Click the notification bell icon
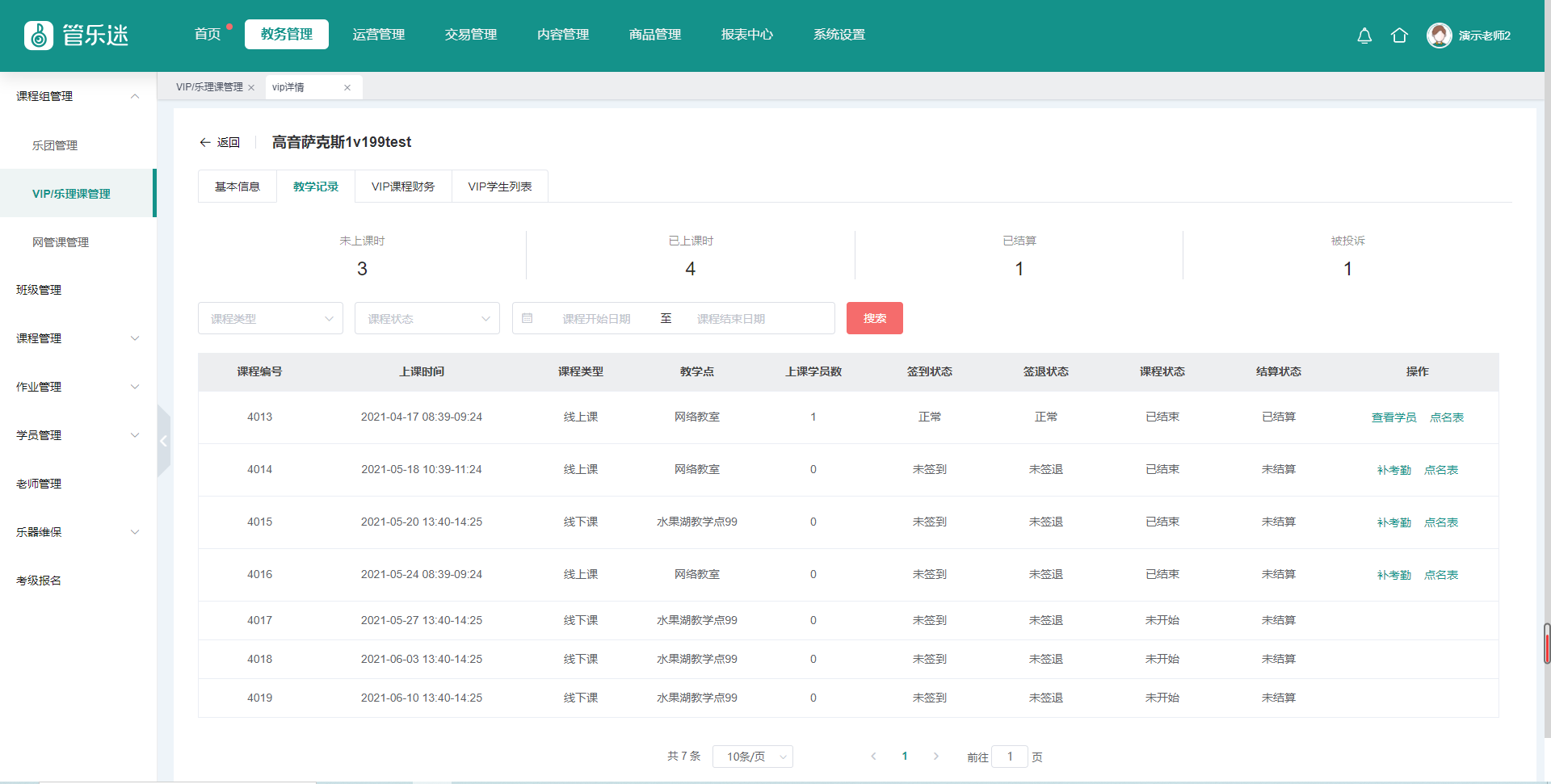This screenshot has width=1551, height=784. pos(1364,36)
